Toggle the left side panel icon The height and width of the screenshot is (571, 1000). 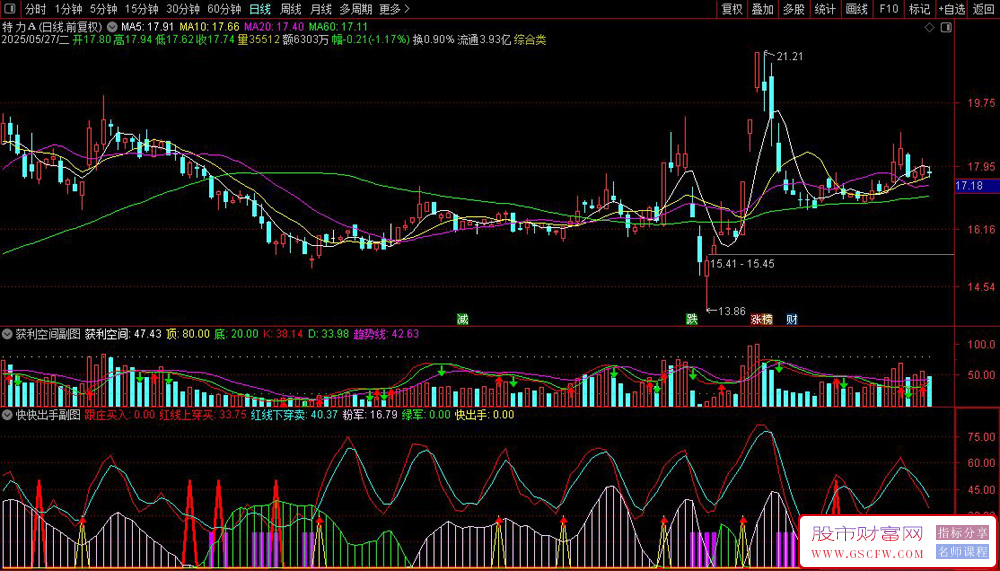tap(10, 10)
